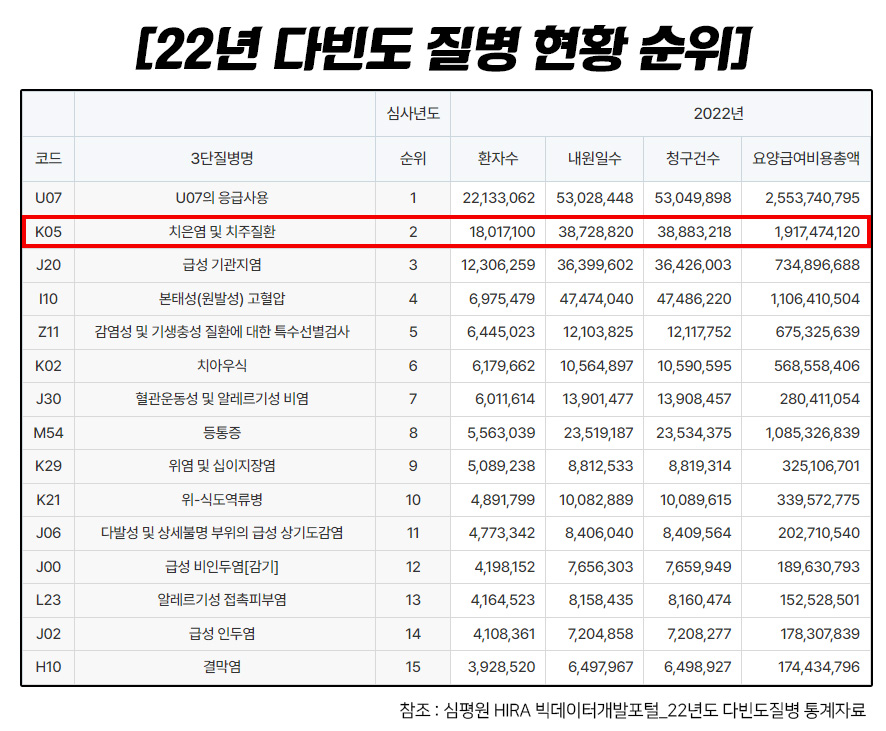Select disease name '급성 기관지염'
This screenshot has width=886, height=731.
[x=222, y=265]
